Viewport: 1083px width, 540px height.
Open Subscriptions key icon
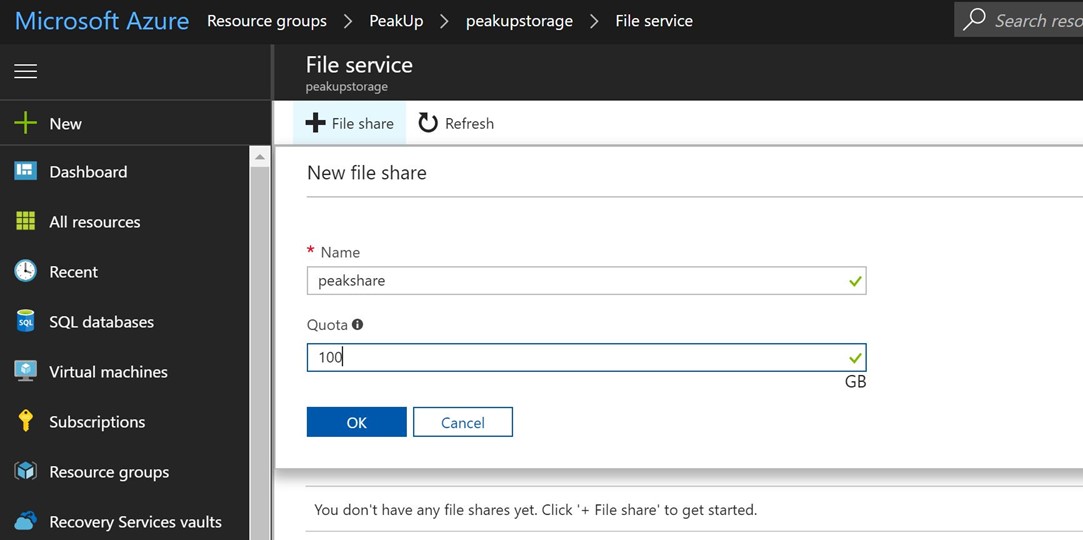click(26, 421)
